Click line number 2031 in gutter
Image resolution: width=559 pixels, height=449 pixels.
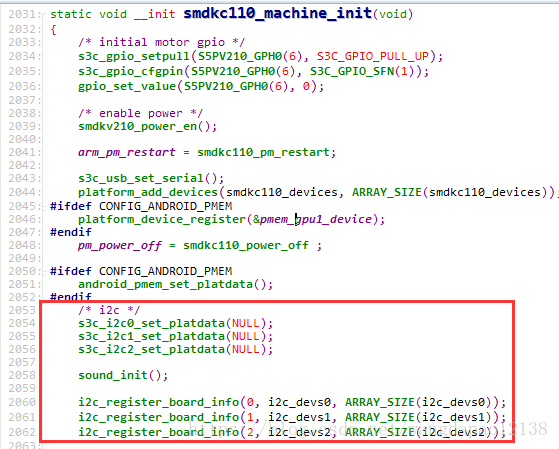22,15
